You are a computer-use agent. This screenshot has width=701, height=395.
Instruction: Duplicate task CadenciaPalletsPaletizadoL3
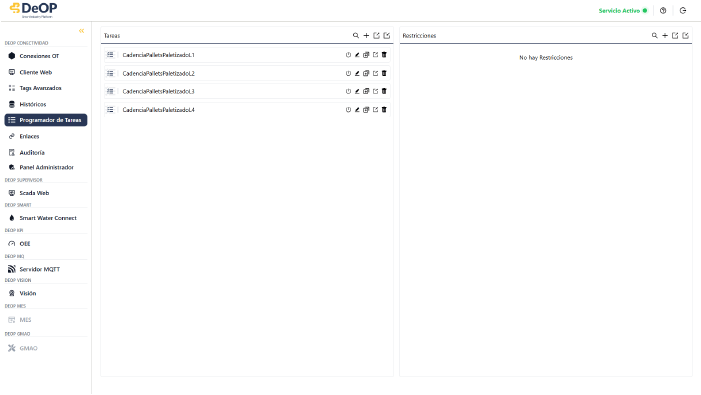(366, 91)
